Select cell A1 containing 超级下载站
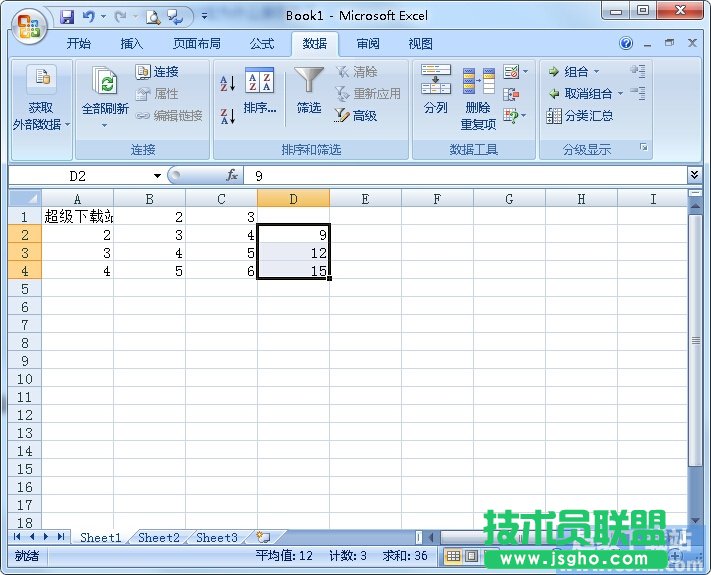The image size is (711, 575). pos(77,216)
